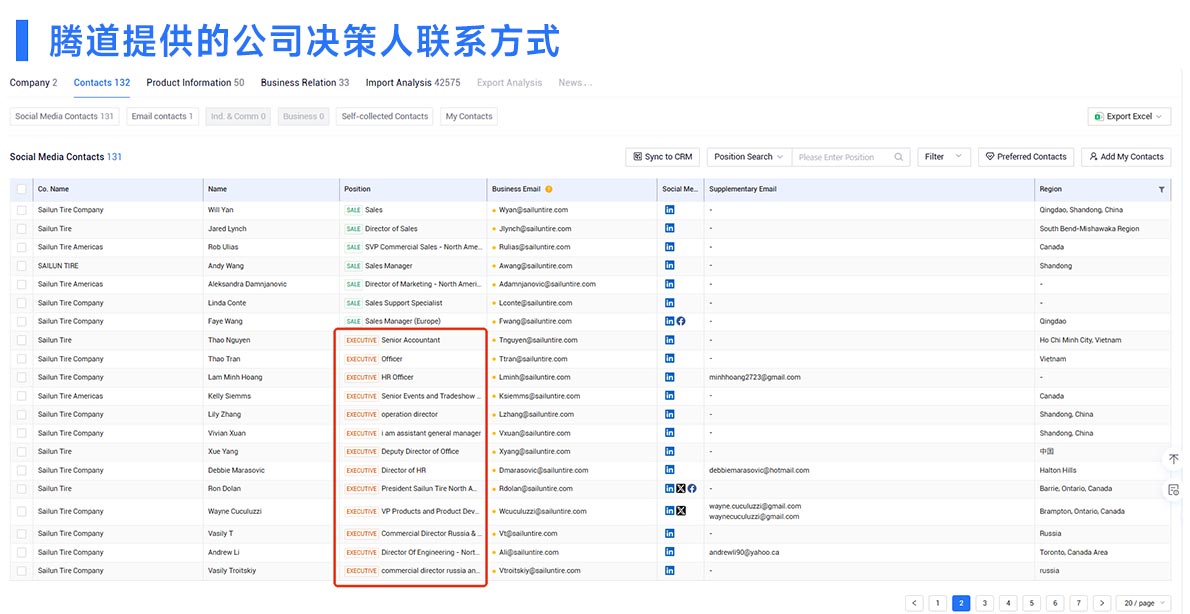Open Faye Wang's Facebook icon
Viewport: 1190px width, 614px height.
coord(681,321)
